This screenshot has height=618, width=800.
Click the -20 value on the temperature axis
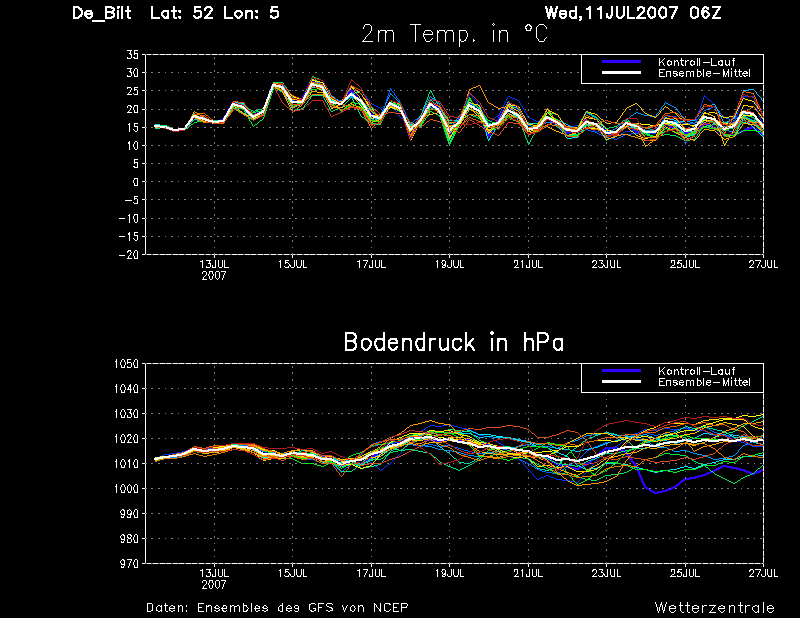pos(129,255)
